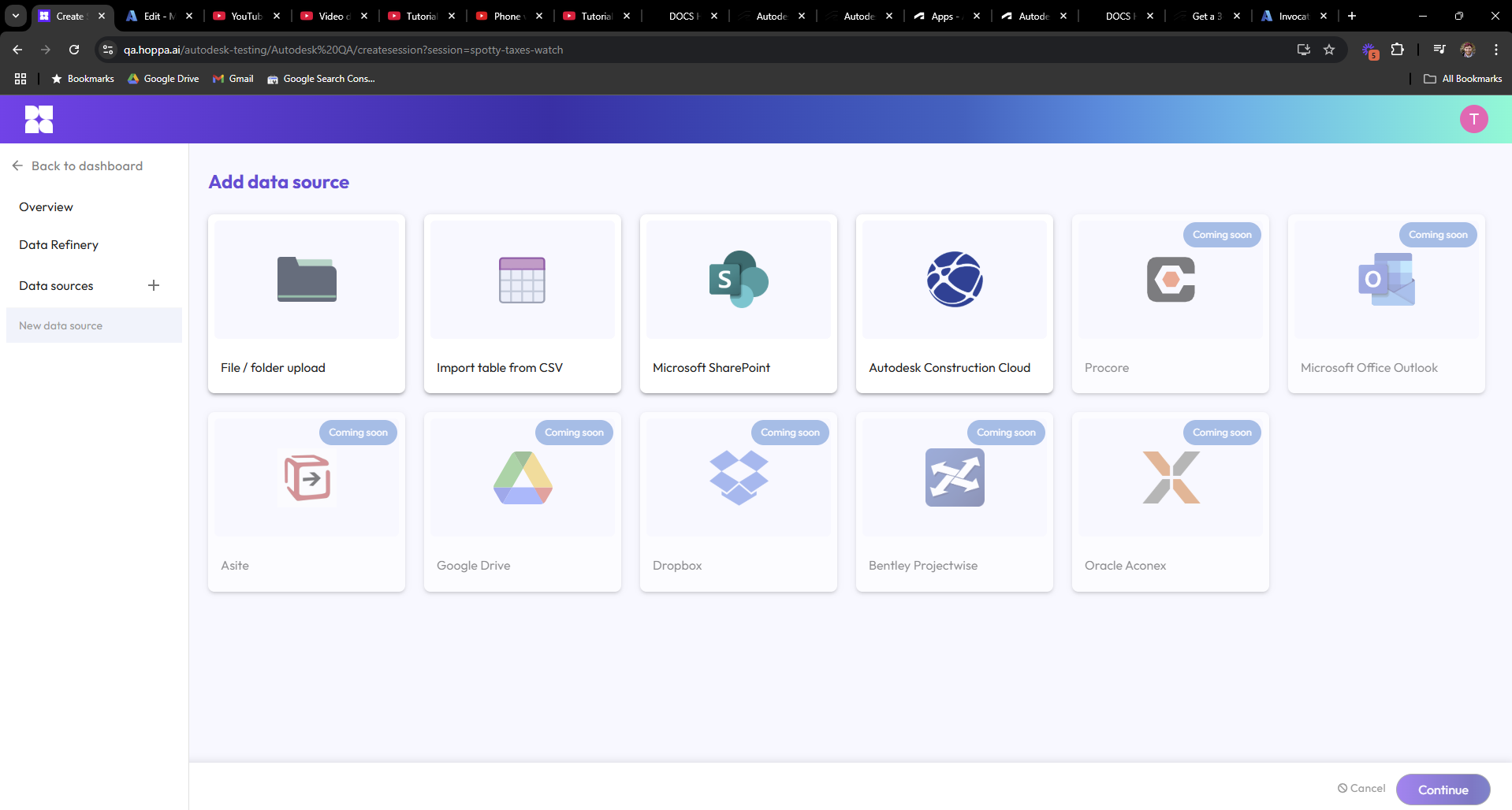The width and height of the screenshot is (1512, 810).
Task: Focus the browser address bar URL
Action: point(343,50)
